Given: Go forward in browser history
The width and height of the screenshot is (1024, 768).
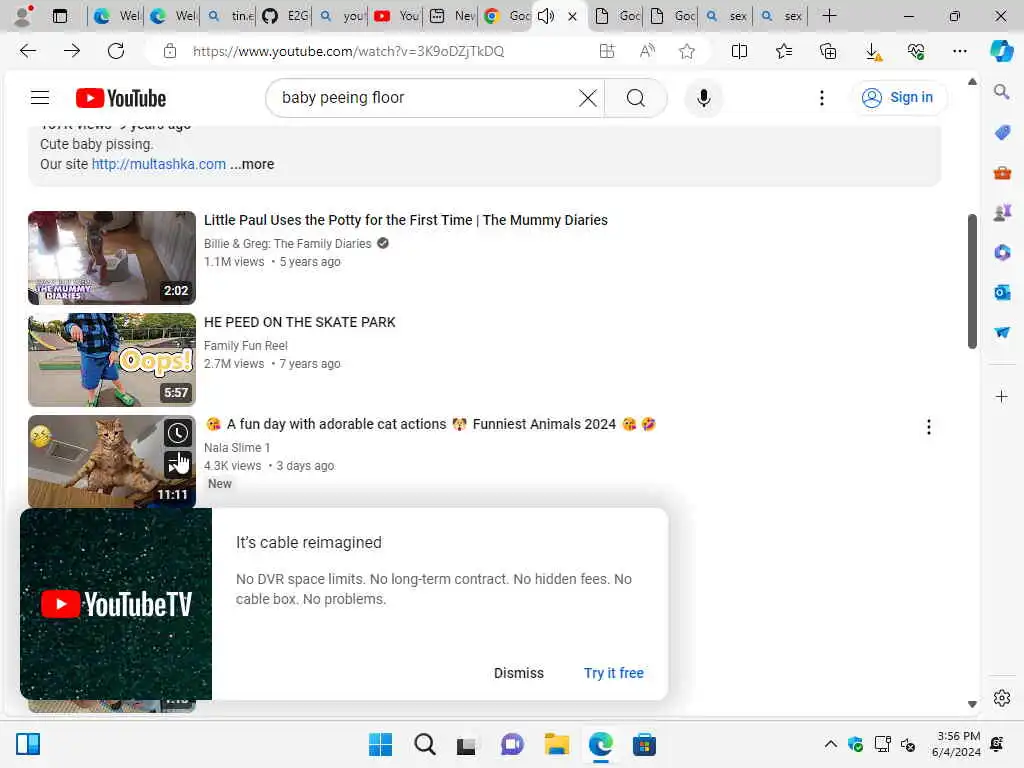Looking at the screenshot, I should 72,51.
